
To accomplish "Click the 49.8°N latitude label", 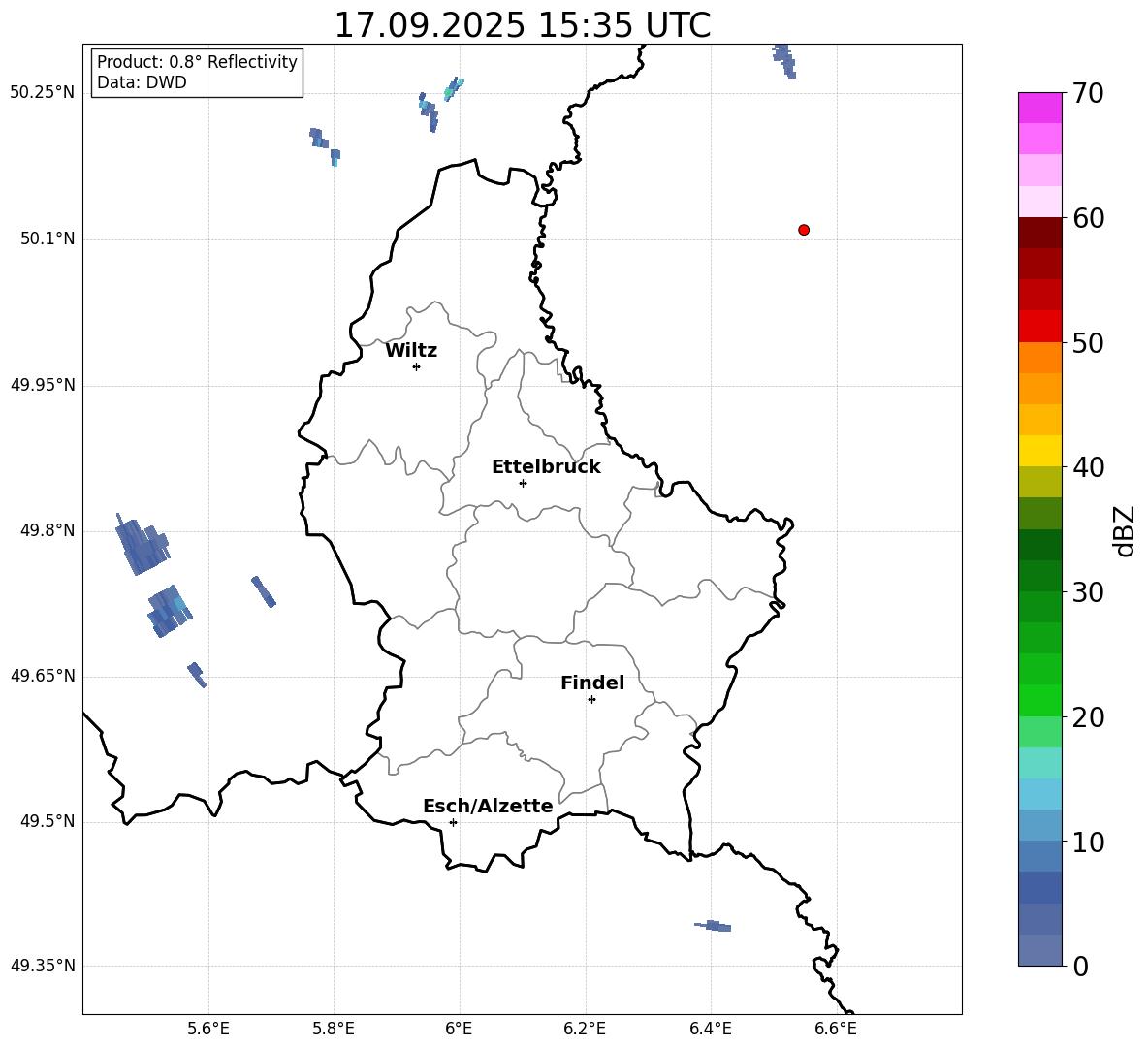I will click(48, 530).
